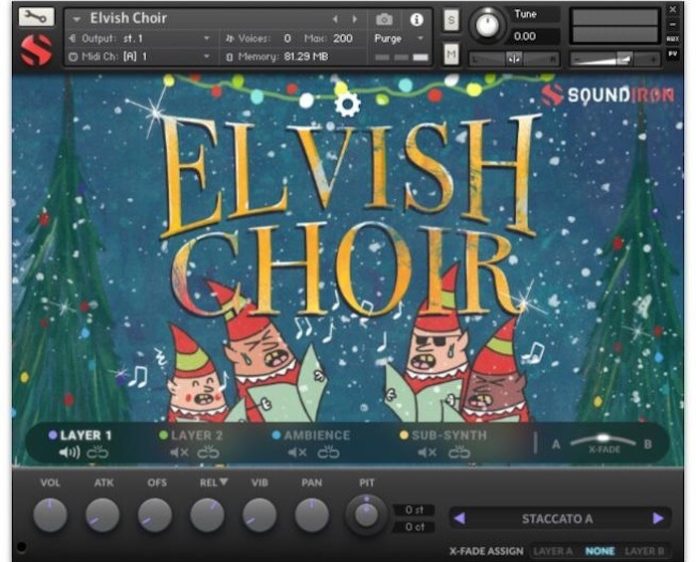This screenshot has height=562, width=696.
Task: Click the AUX button beside the header
Action: 673,39
